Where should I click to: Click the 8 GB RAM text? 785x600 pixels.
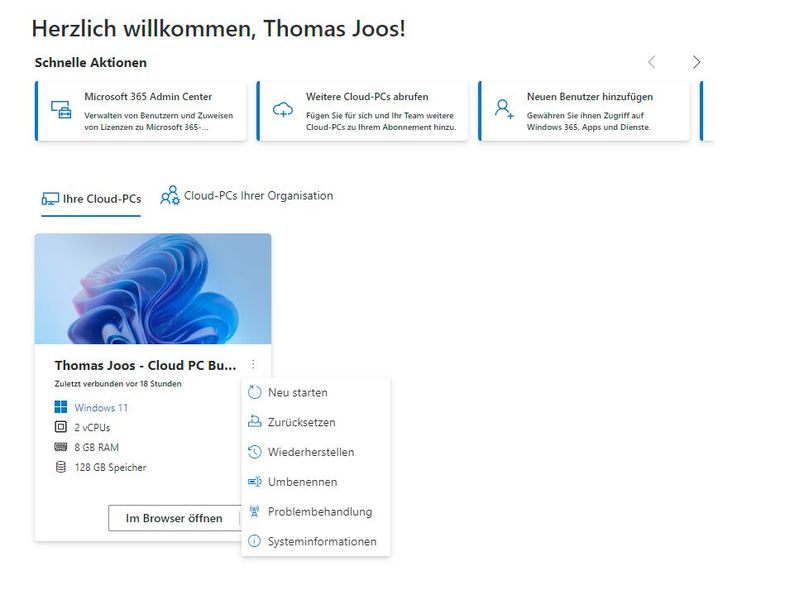click(97, 447)
